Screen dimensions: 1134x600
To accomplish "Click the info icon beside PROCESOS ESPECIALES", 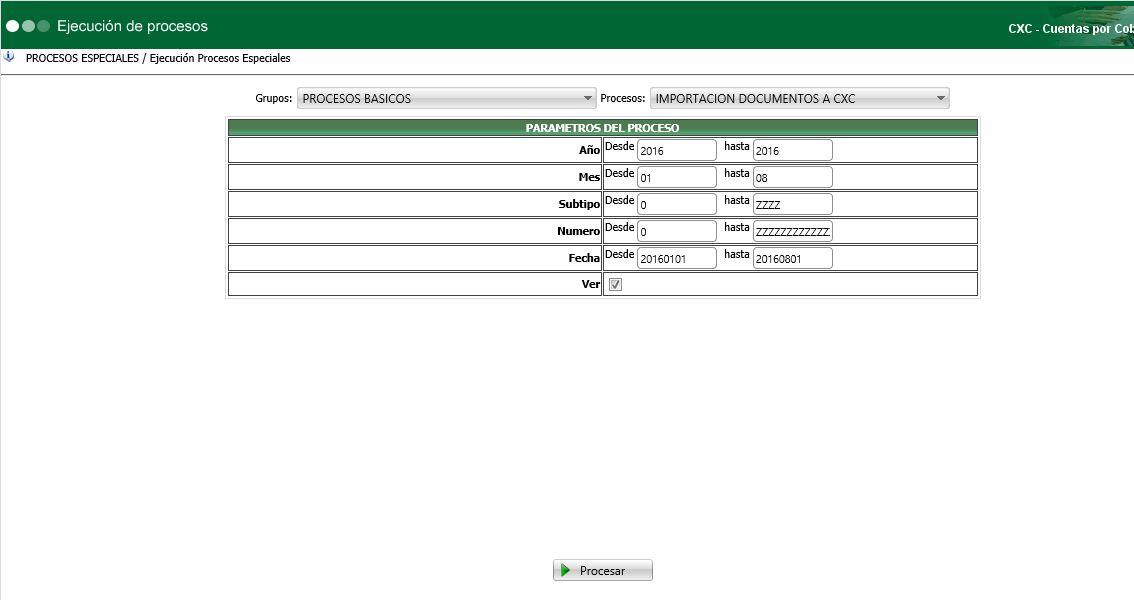I will (x=9, y=57).
